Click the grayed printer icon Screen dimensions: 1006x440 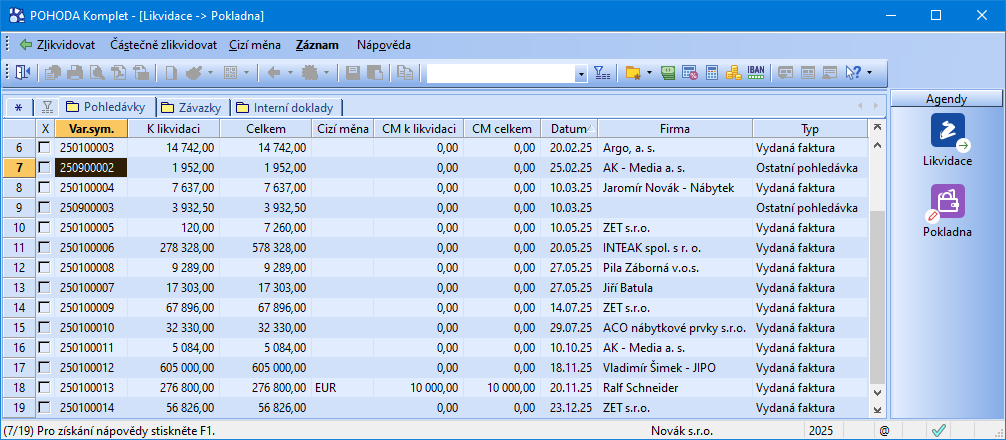76,73
